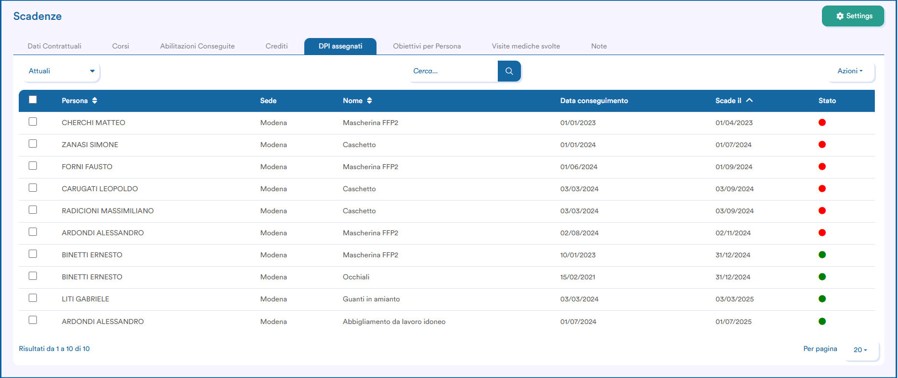
Task: Click name ZANASI SIMONE
Action: [x=90, y=145]
